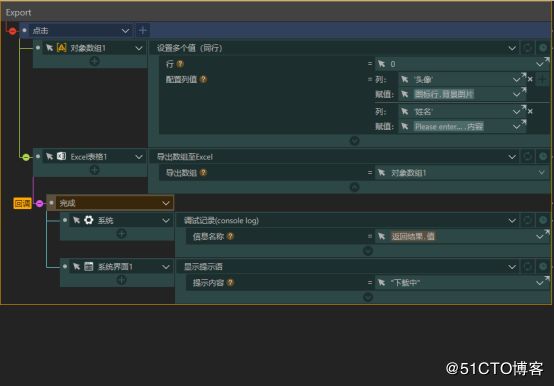Click picker cursor for column '姓名'
554x386 pixels.
(405, 112)
